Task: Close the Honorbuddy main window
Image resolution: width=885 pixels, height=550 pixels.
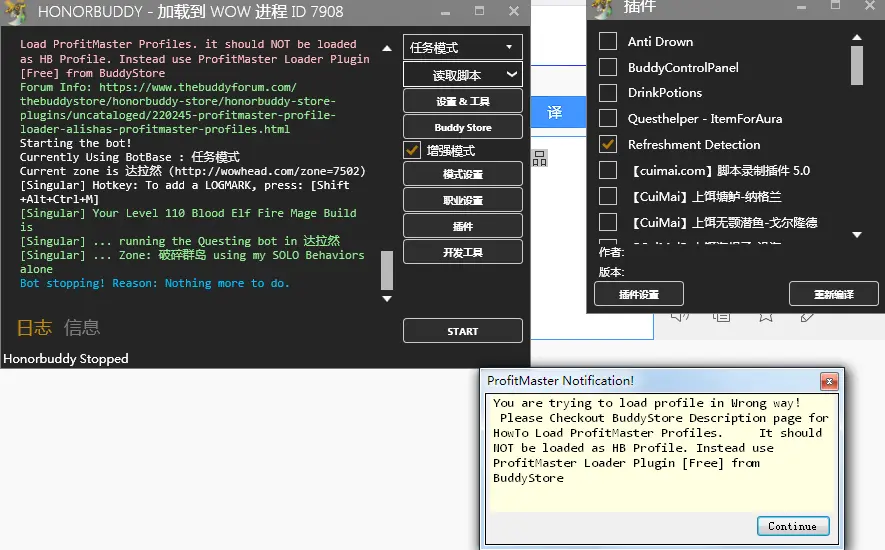Action: click(x=514, y=11)
